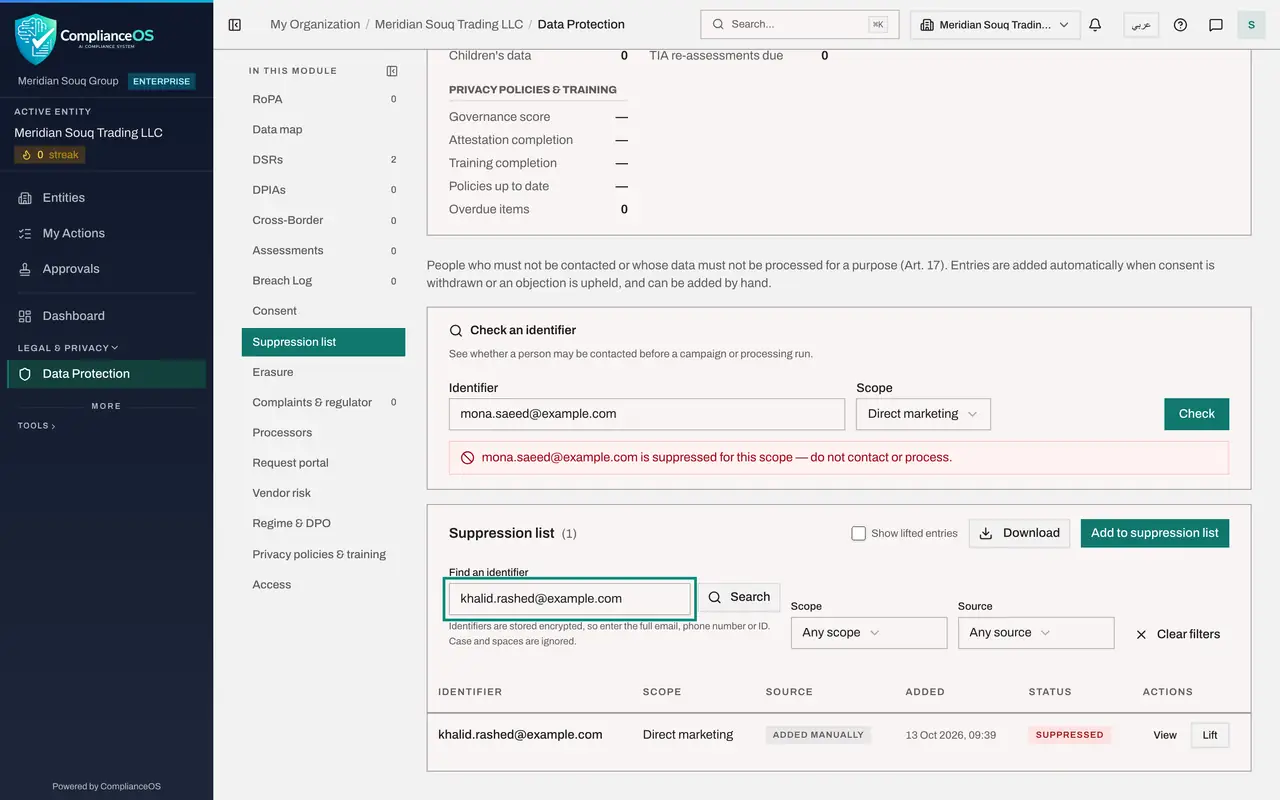The height and width of the screenshot is (800, 1280).
Task: Open Meridian Souq Trading LLC breadcrumb
Action: 449,25
